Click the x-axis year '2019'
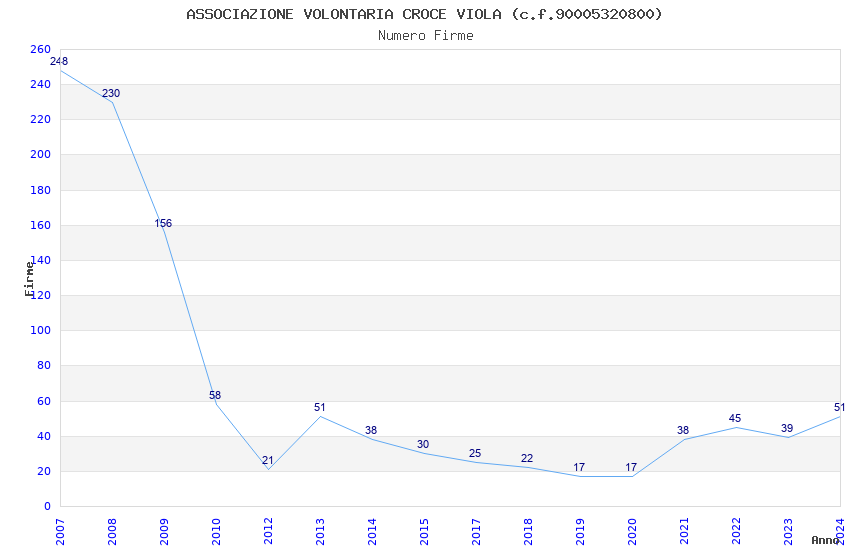This screenshot has width=850, height=550. 581,532
